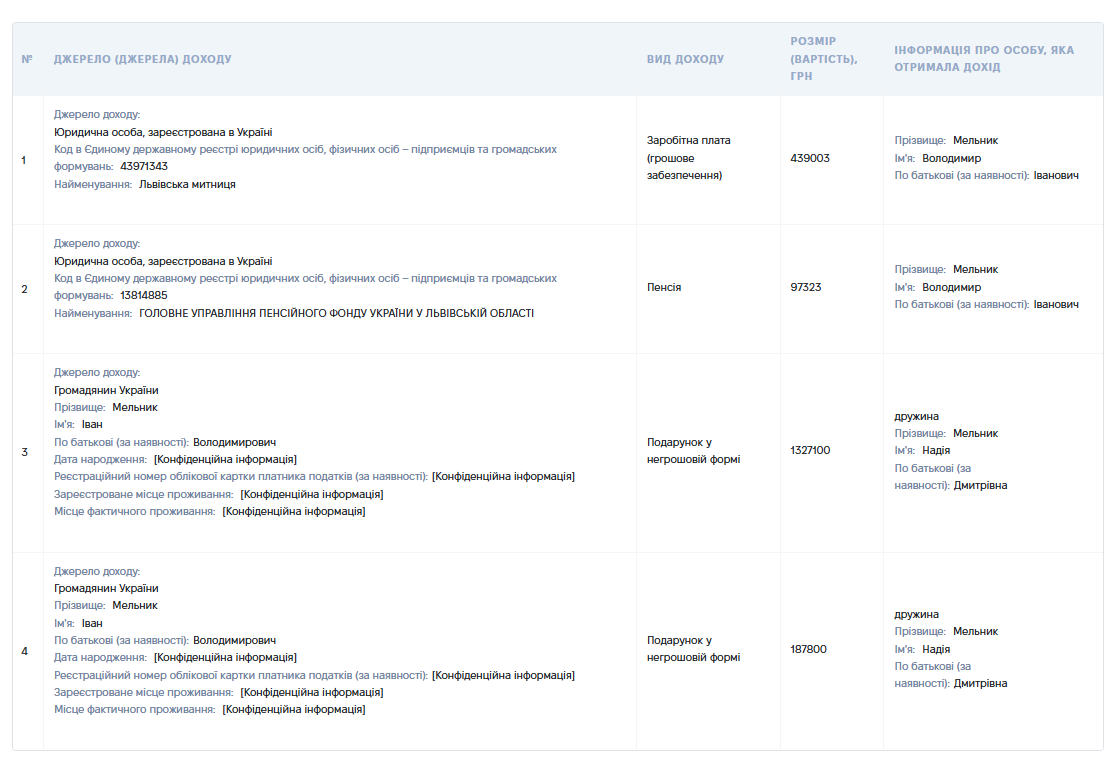Click the ВИД ДОХОДУ column header
The image size is (1120, 765).
[x=686, y=59]
